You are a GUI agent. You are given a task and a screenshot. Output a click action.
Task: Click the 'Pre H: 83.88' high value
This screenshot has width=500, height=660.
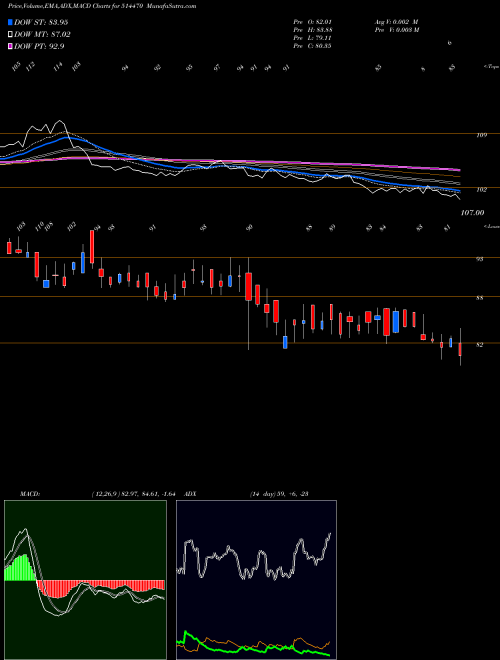coord(312,30)
